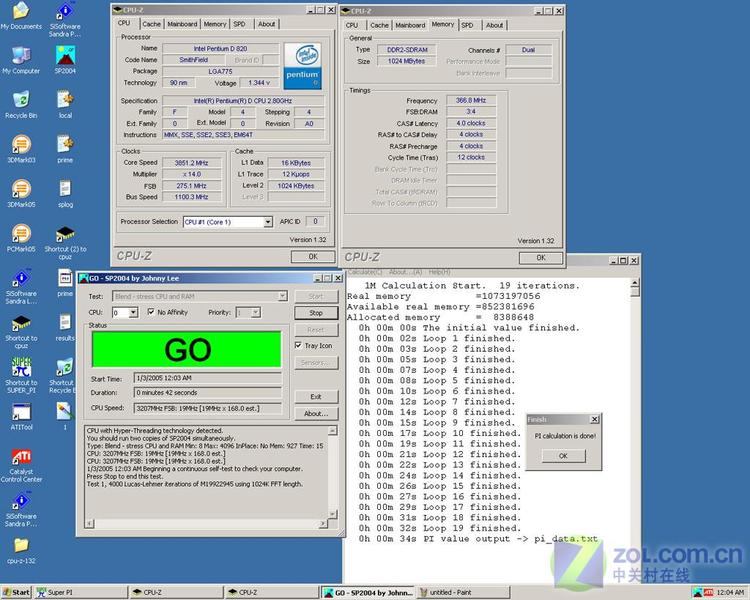Click OK in the right CPU-Z Memory window

541,257
